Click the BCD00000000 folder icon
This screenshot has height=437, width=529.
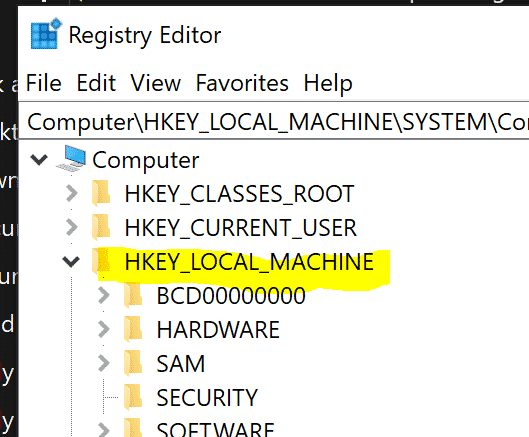pos(133,295)
